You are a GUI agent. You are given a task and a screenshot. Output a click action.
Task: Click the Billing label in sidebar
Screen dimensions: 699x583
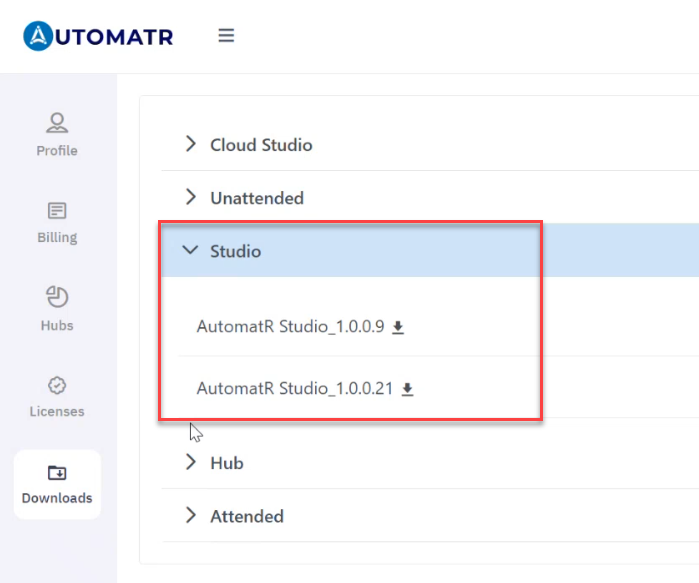click(x=57, y=238)
